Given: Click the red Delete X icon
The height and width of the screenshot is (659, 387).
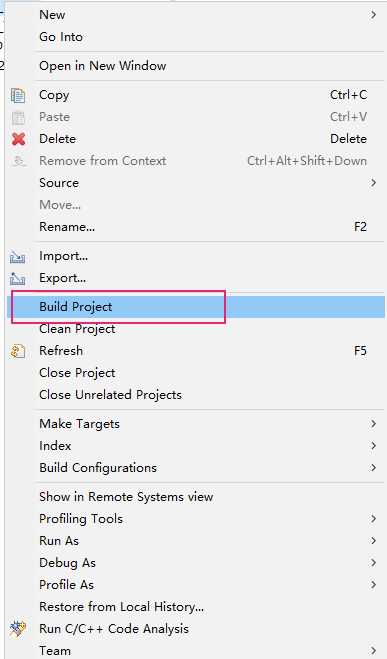Looking at the screenshot, I should point(18,139).
